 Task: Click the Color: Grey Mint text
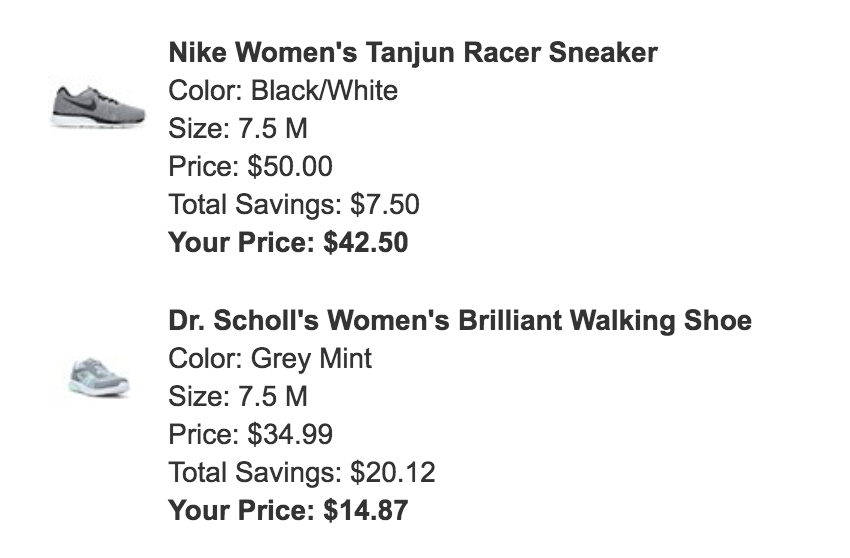click(270, 358)
